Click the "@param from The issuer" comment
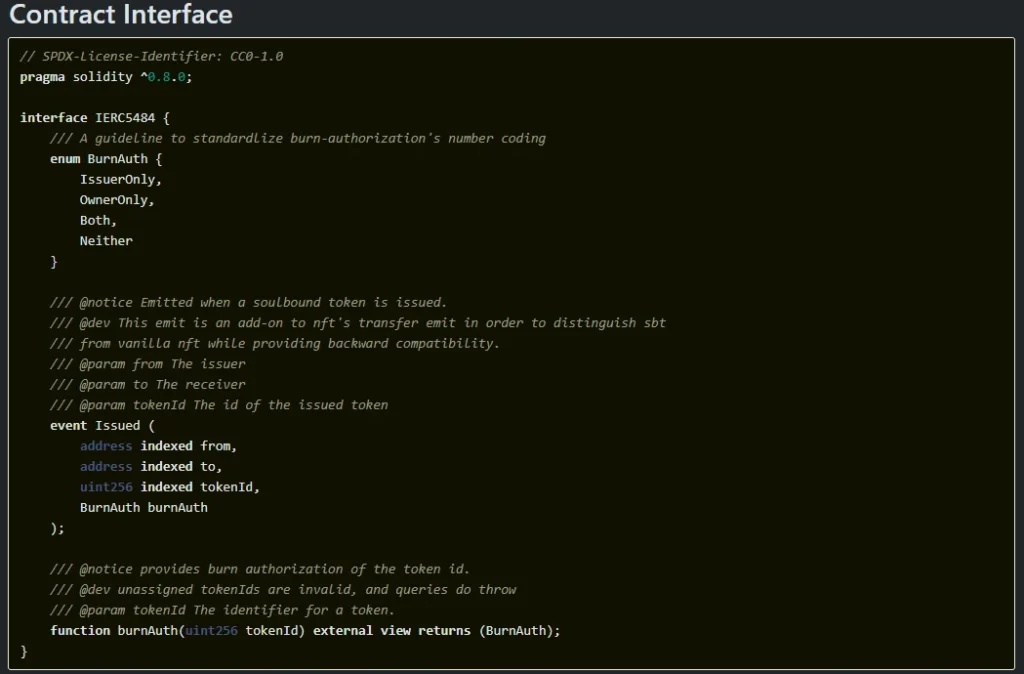Viewport: 1024px width, 674px height. [148, 364]
